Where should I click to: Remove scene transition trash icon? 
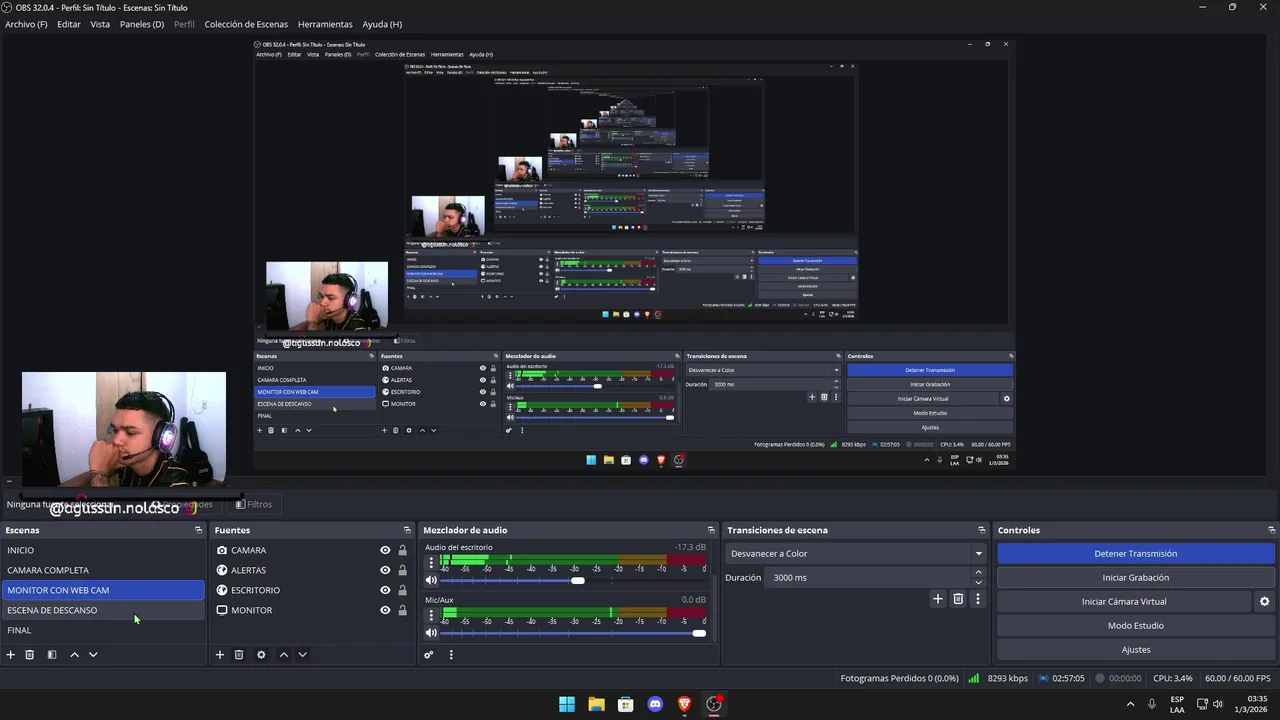tap(958, 599)
